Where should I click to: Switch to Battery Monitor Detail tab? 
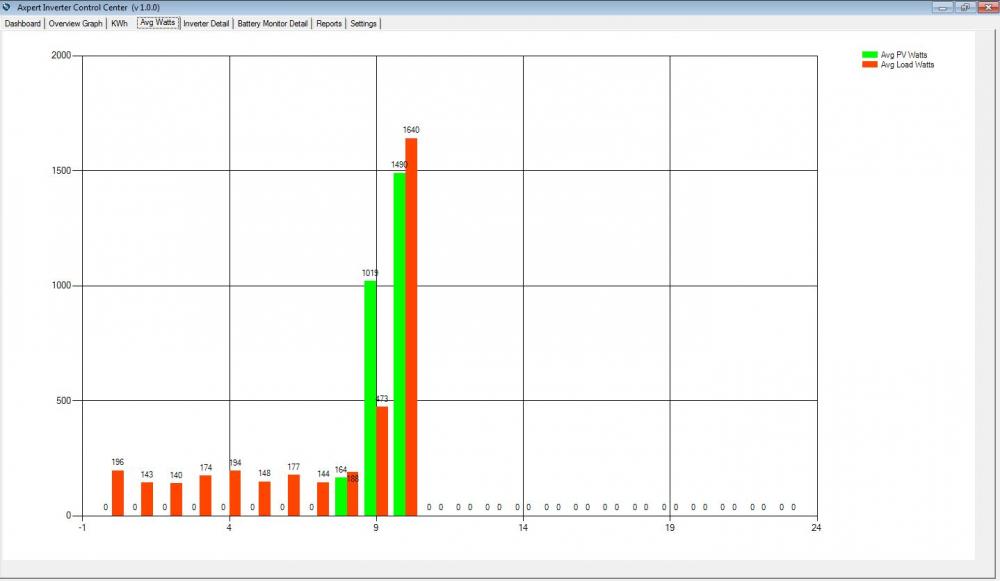point(272,24)
